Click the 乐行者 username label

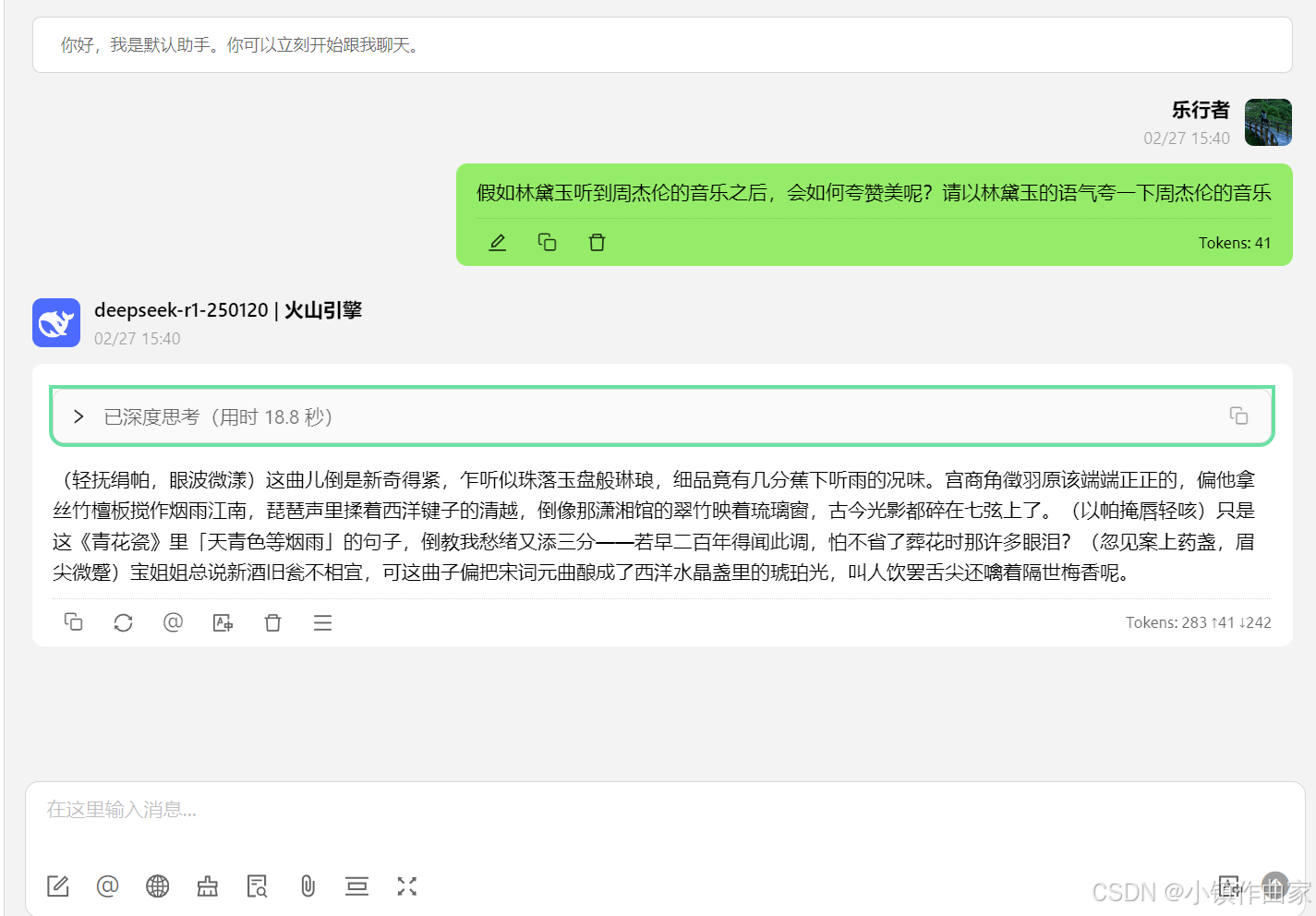(1201, 110)
